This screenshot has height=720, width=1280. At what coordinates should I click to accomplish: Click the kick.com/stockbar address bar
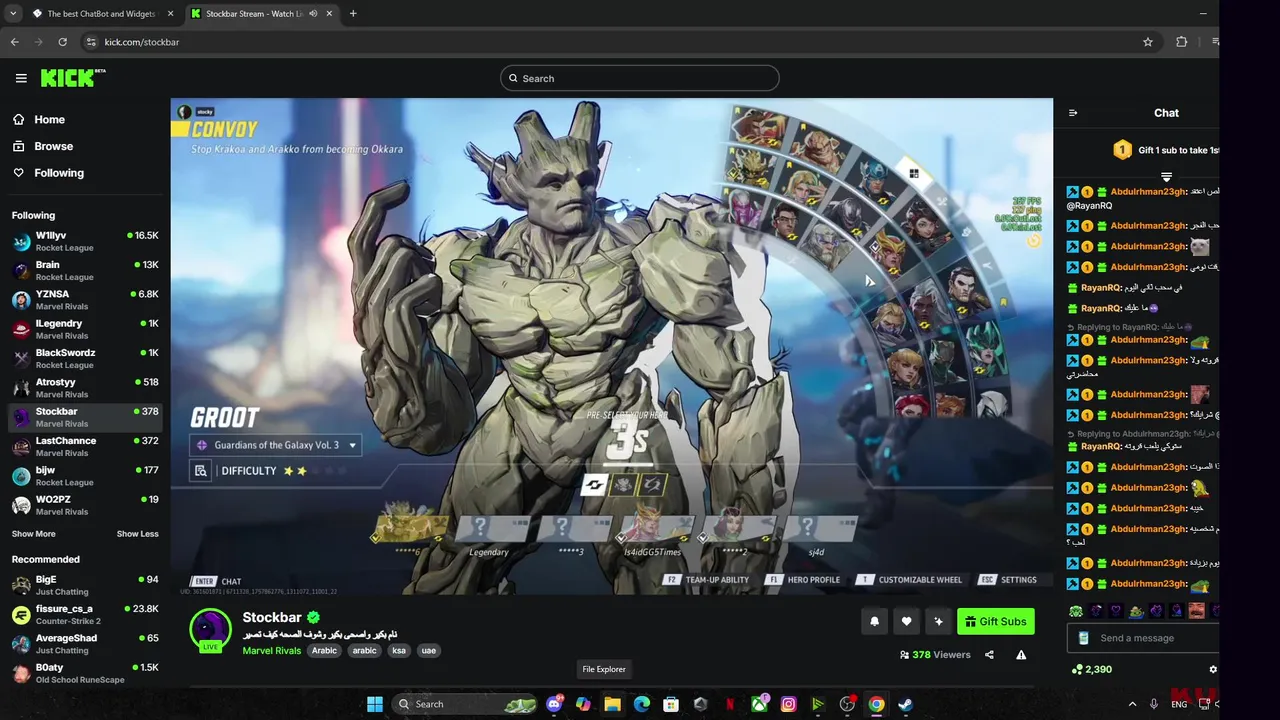pyautogui.click(x=620, y=42)
